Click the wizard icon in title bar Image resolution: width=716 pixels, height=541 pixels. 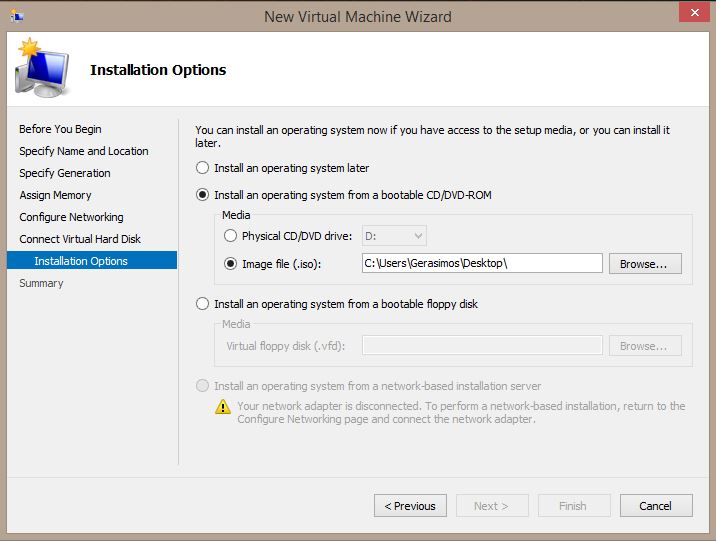click(16, 16)
